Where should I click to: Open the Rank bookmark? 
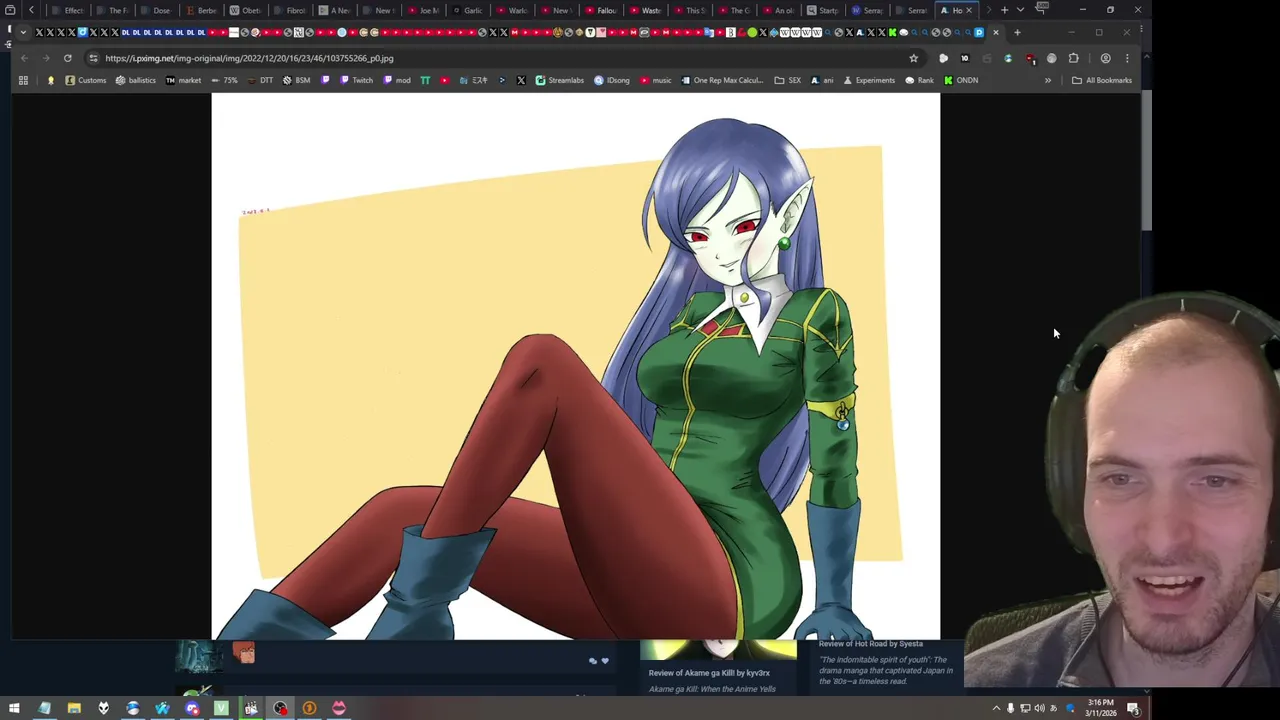tap(919, 80)
